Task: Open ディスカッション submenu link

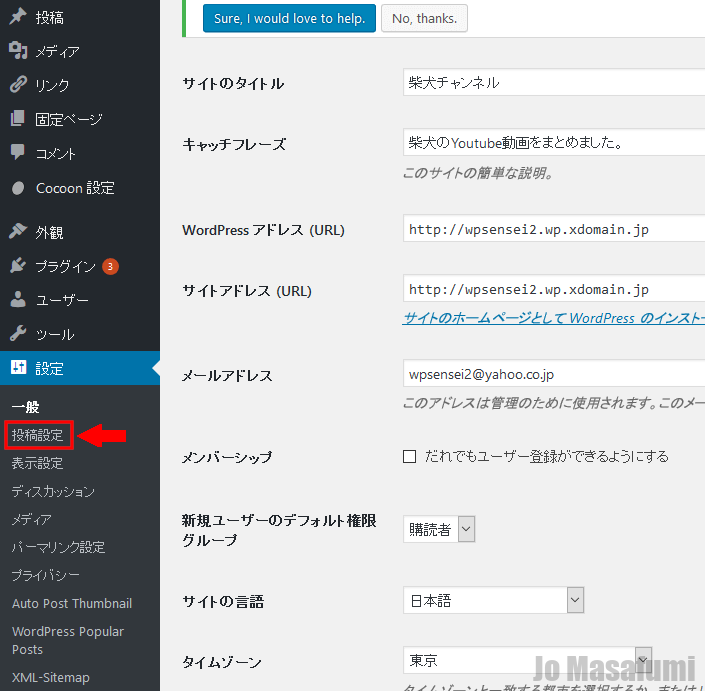Action: point(53,491)
